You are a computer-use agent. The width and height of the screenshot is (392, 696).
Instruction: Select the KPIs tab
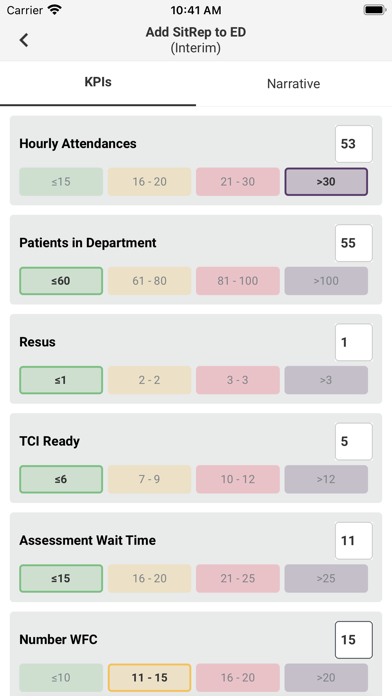(98, 83)
